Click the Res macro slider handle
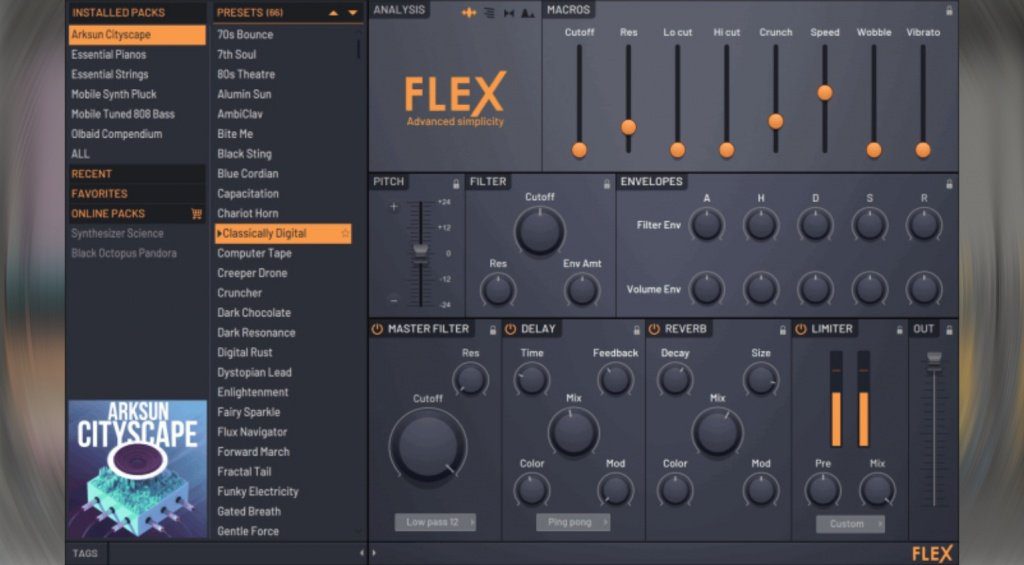The height and width of the screenshot is (565, 1024). 628,127
